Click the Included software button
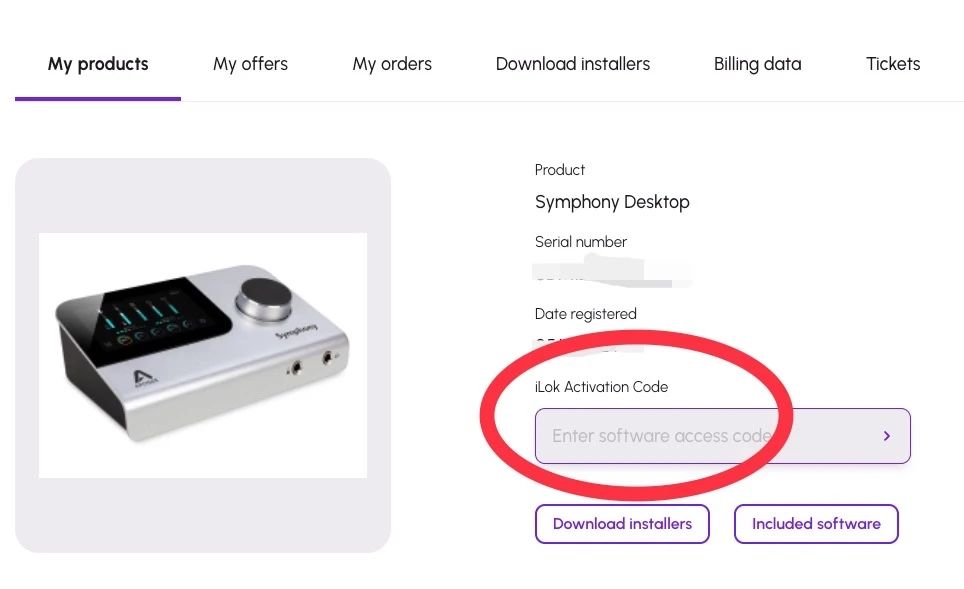Image resolution: width=964 pixels, height=589 pixels. point(816,524)
